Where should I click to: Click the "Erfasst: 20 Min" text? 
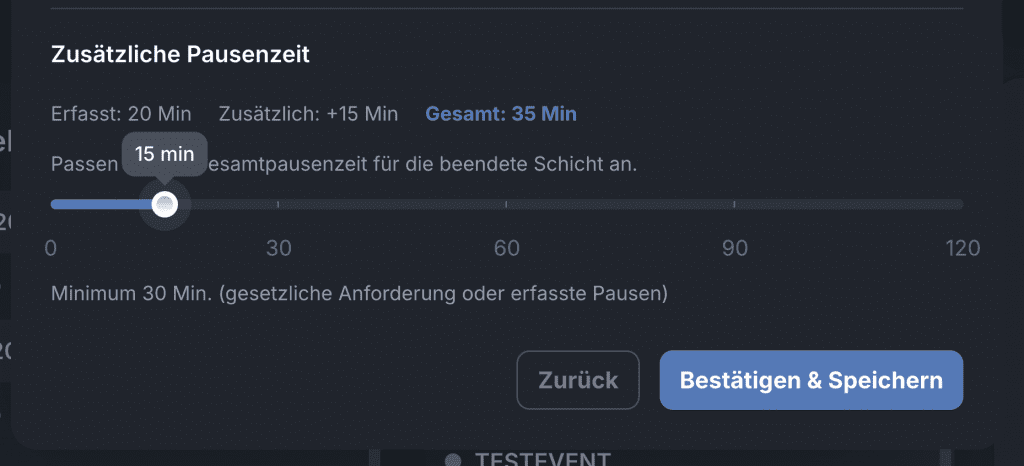(x=121, y=113)
